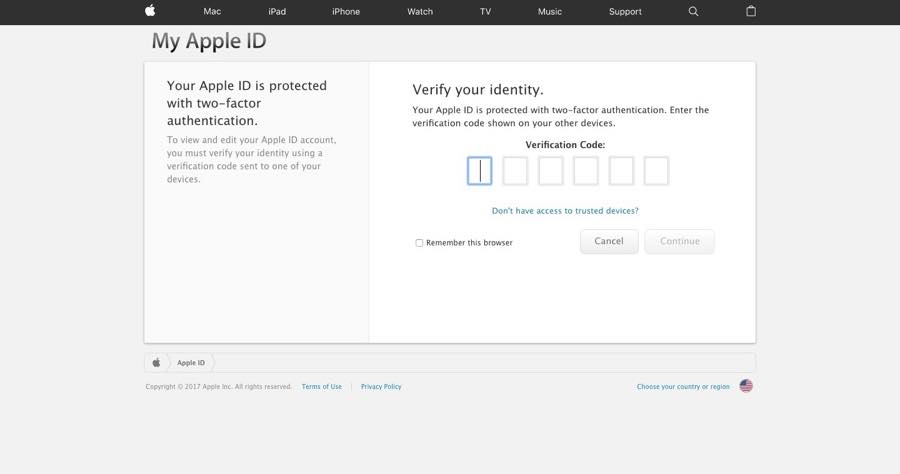Click Choose your country or region link
The height and width of the screenshot is (474, 900).
point(683,387)
